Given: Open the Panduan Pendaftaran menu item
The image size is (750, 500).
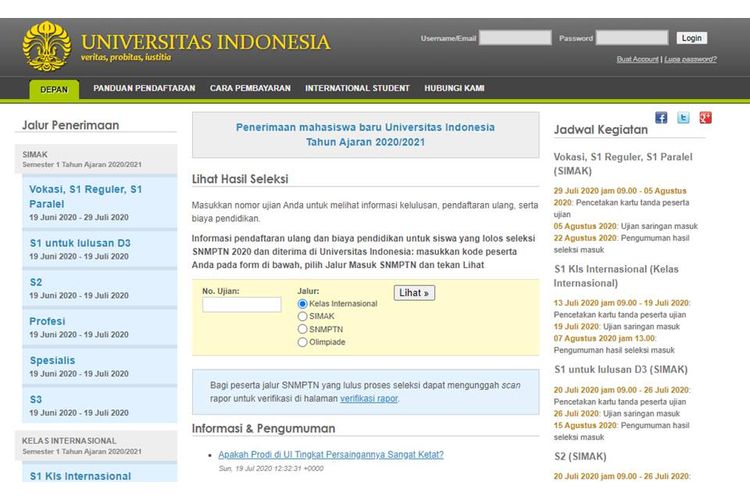Looking at the screenshot, I should click(x=144, y=88).
